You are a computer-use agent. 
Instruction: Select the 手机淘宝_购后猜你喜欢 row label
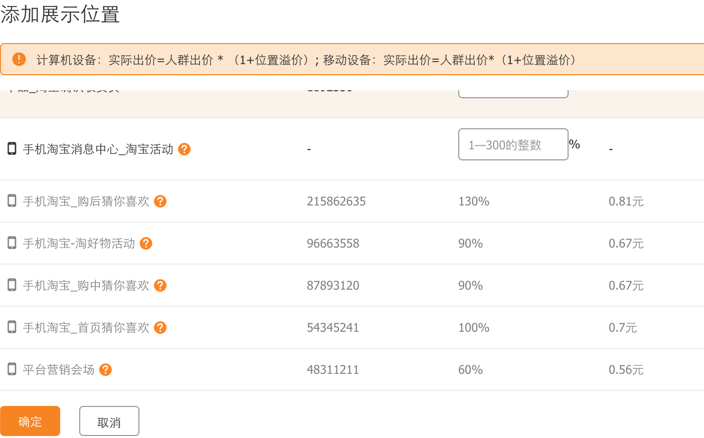click(x=86, y=201)
